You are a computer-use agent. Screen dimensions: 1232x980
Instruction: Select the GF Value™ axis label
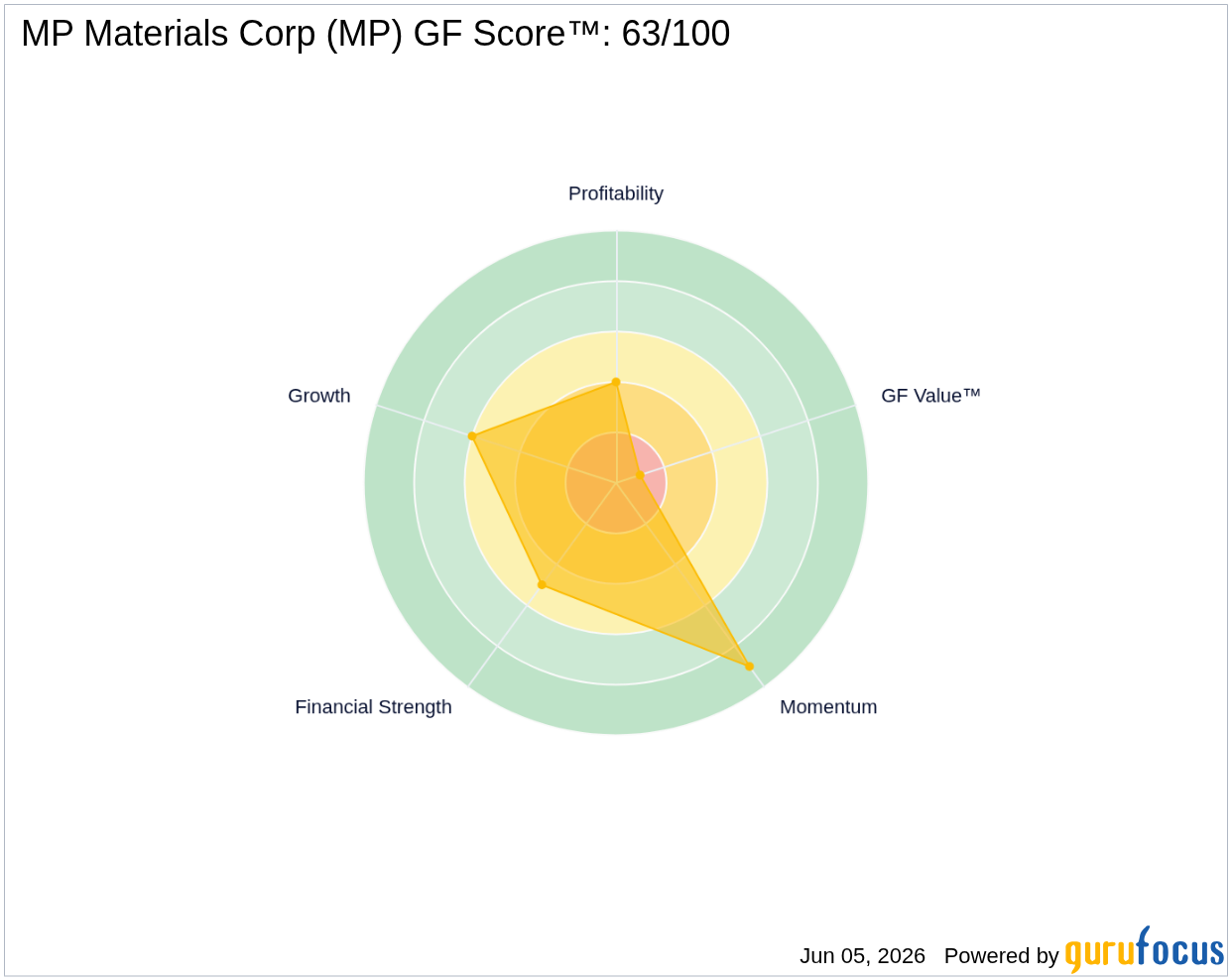[x=930, y=396]
